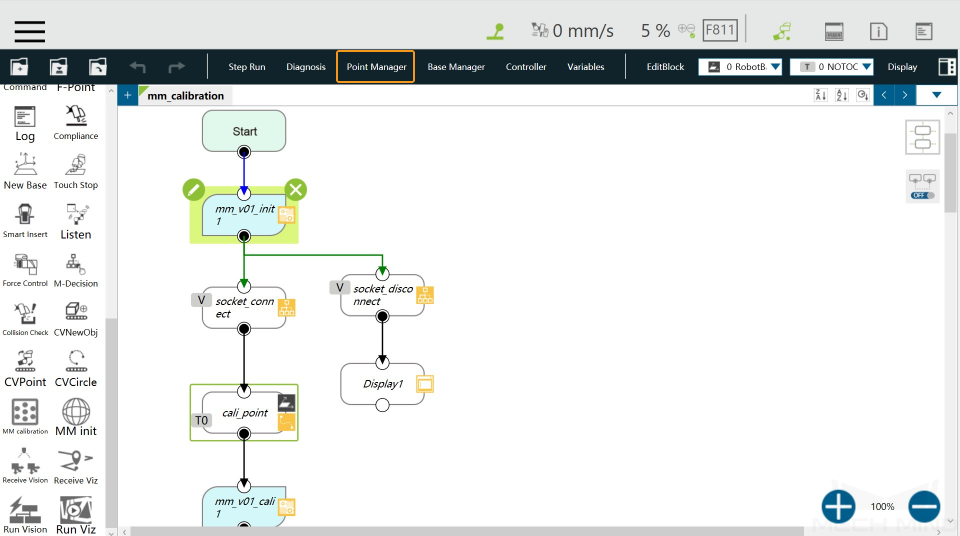Switch to the mm_calibration tab

tap(186, 96)
